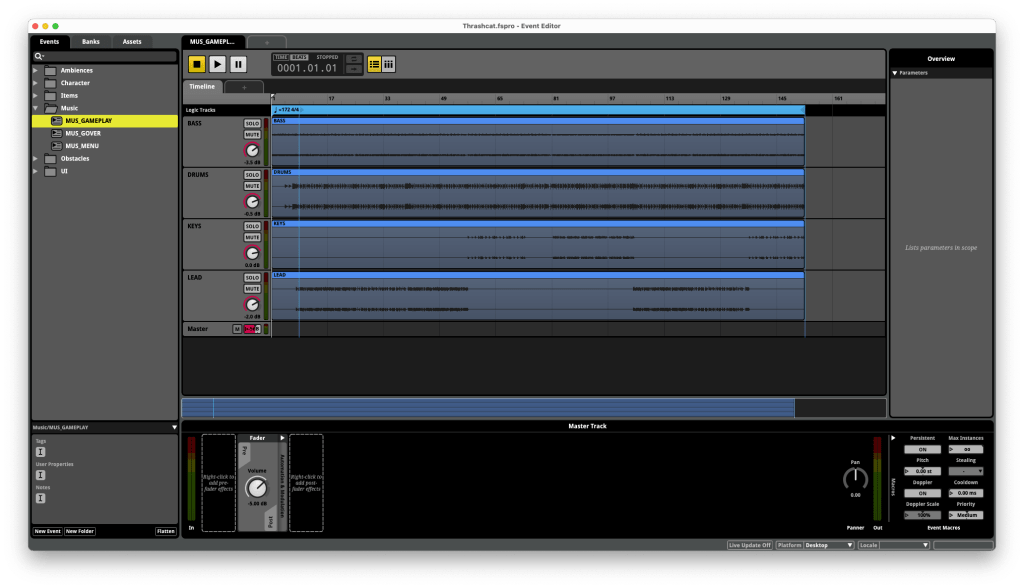Viewport: 1024px width, 588px height.
Task: Click the New Event button
Action: click(47, 531)
